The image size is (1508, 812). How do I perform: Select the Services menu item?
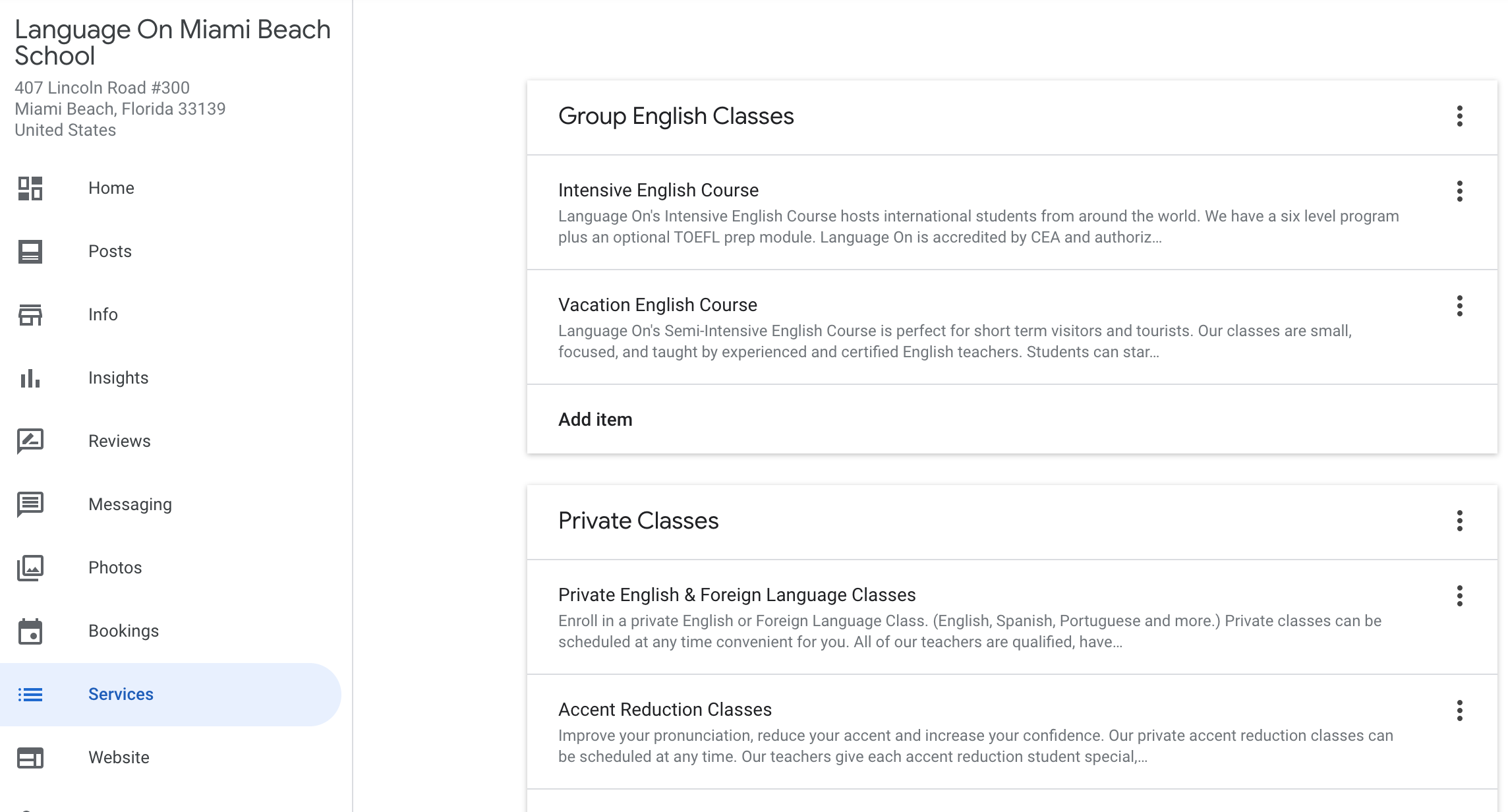pos(121,695)
